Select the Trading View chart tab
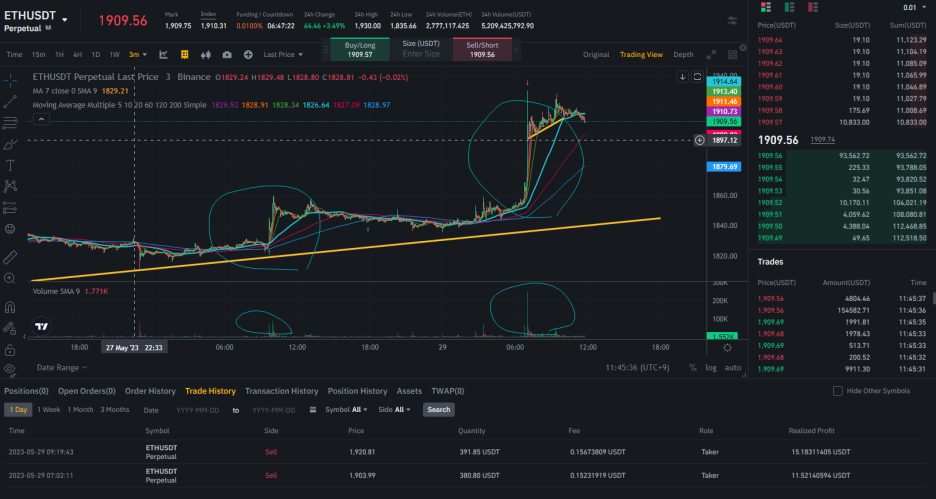The image size is (936, 499). pos(641,54)
